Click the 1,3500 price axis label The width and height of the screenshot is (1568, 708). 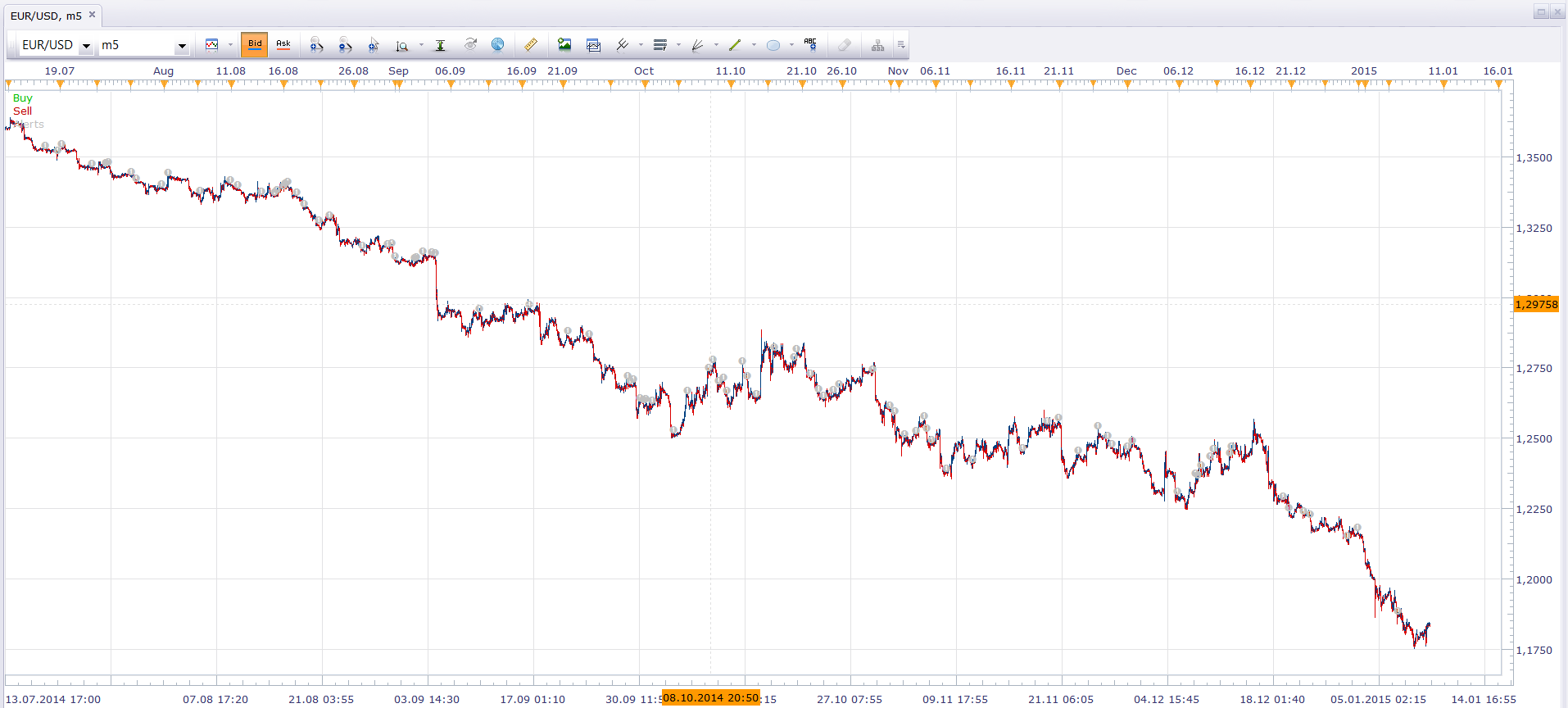tap(1534, 157)
